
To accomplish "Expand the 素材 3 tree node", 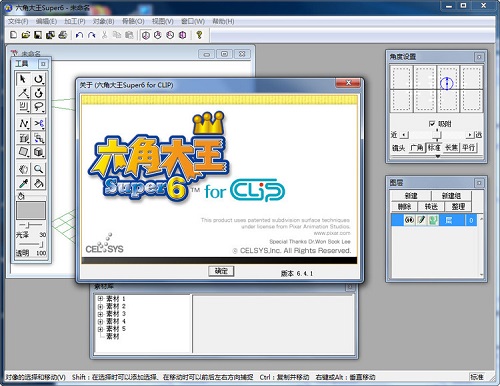I will 100,314.
